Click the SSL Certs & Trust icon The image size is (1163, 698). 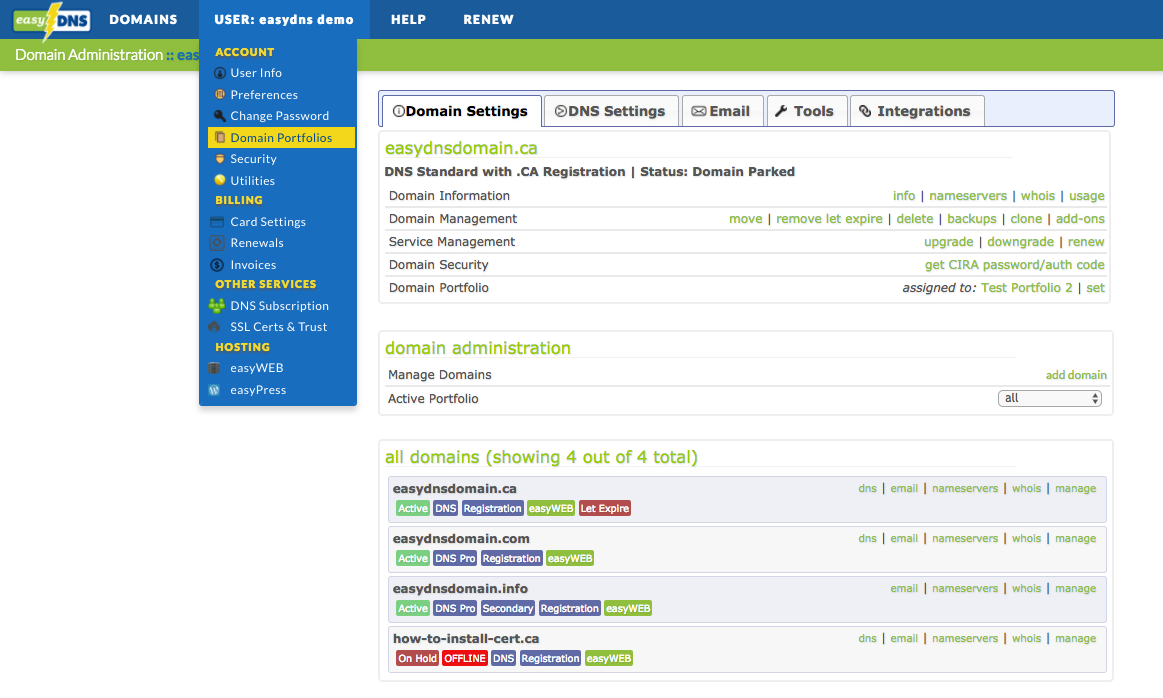(x=215, y=326)
